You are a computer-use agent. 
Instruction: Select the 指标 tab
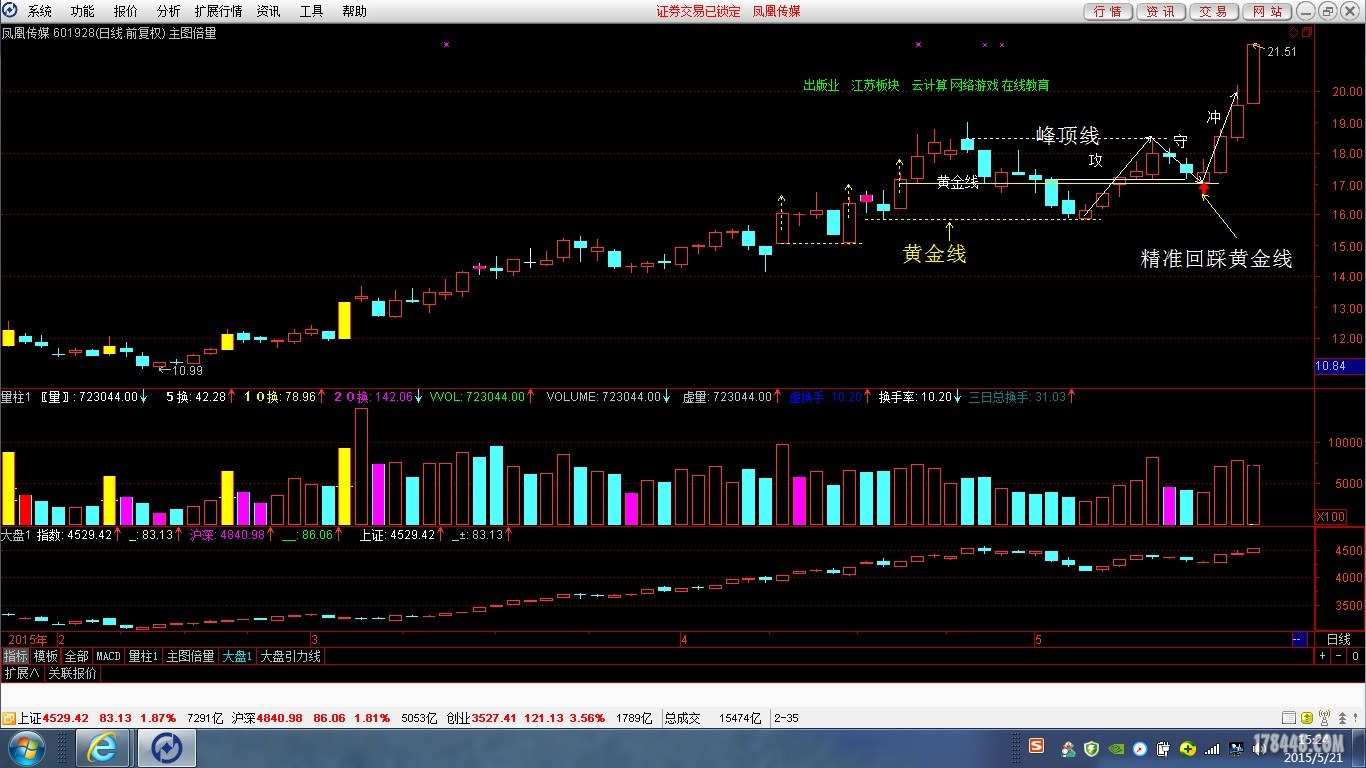[x=15, y=656]
